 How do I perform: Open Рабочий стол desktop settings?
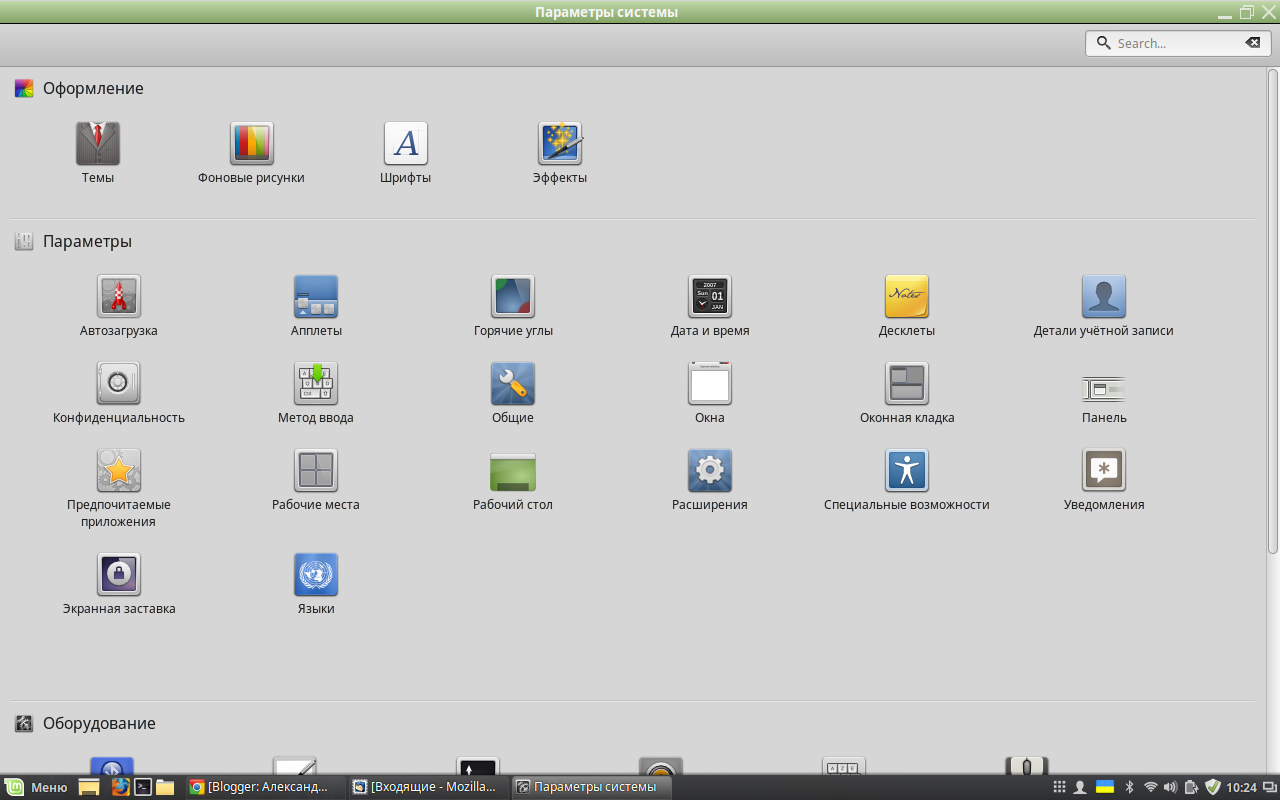(513, 472)
